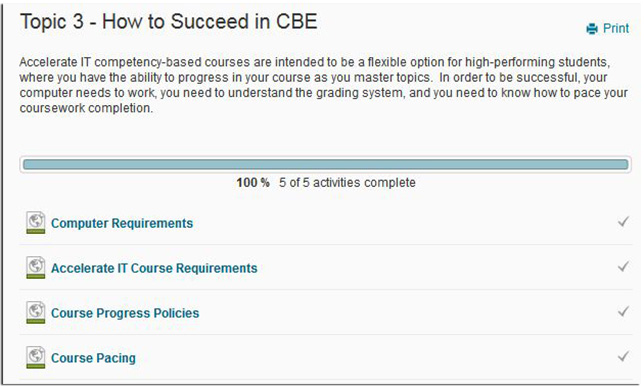This screenshot has width=644, height=387.
Task: Toggle completion checkmark for Course Pacing
Action: click(x=623, y=356)
